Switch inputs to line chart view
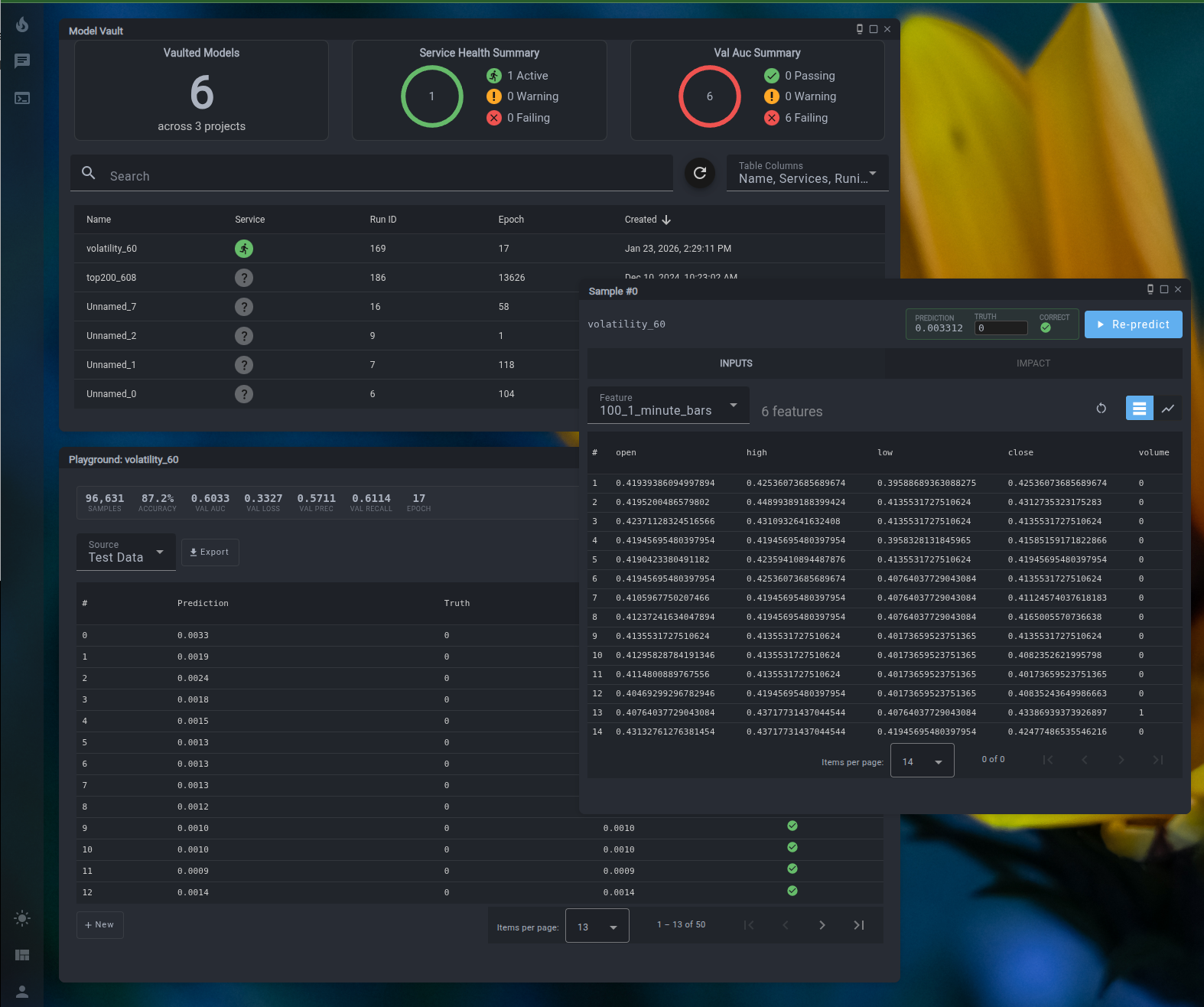 1167,409
